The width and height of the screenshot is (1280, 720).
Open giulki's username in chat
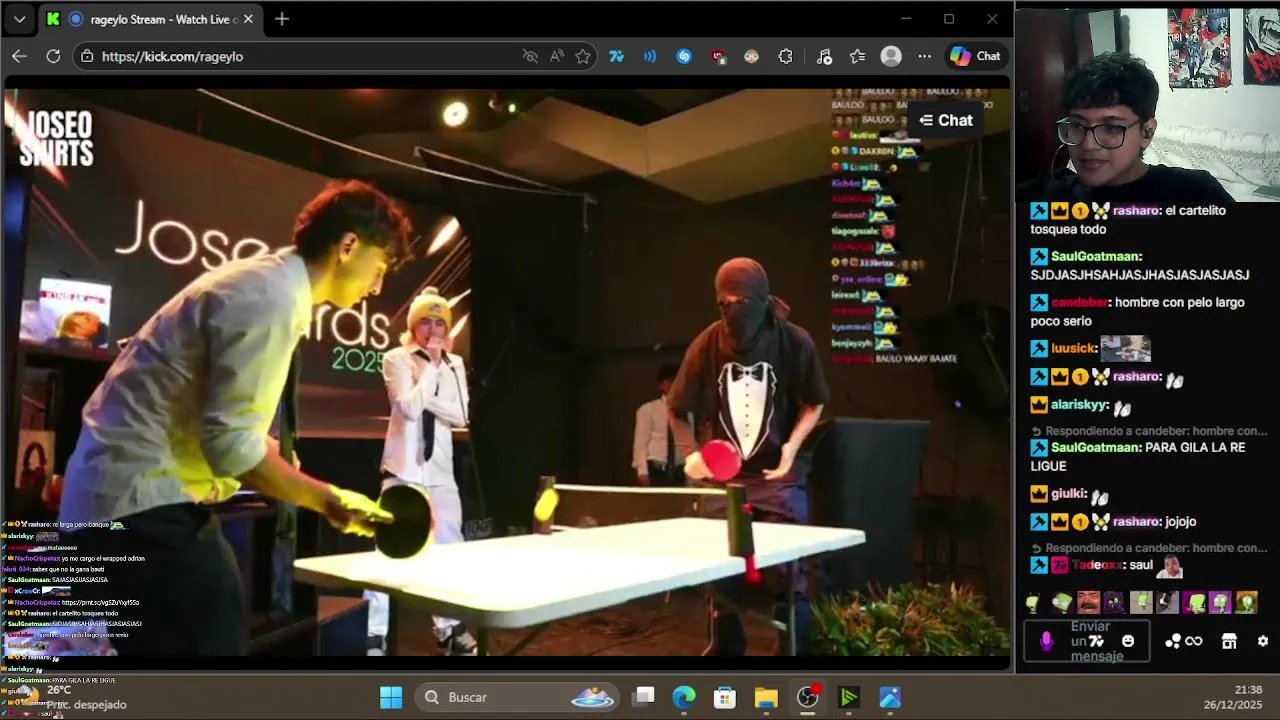pyautogui.click(x=1069, y=493)
